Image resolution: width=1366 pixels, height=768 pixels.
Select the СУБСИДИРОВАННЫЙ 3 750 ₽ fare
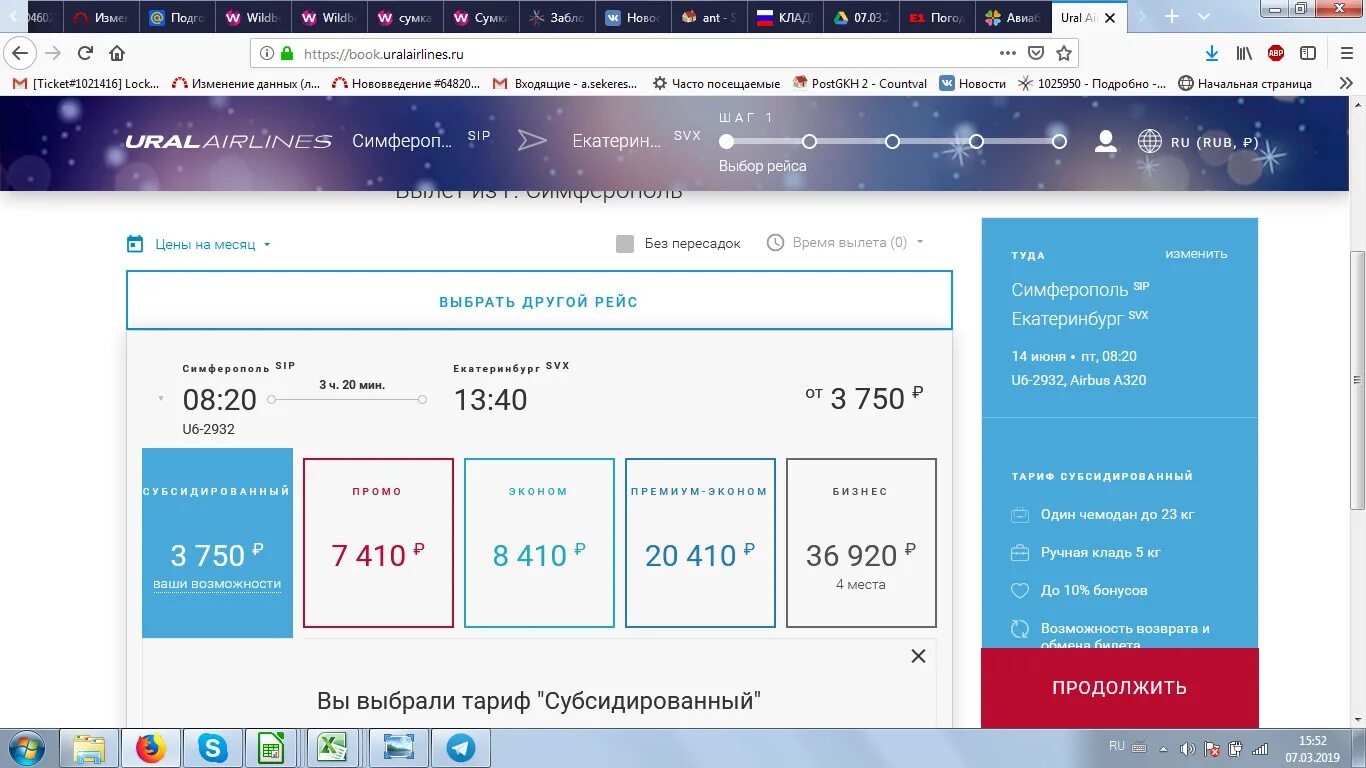click(x=217, y=543)
